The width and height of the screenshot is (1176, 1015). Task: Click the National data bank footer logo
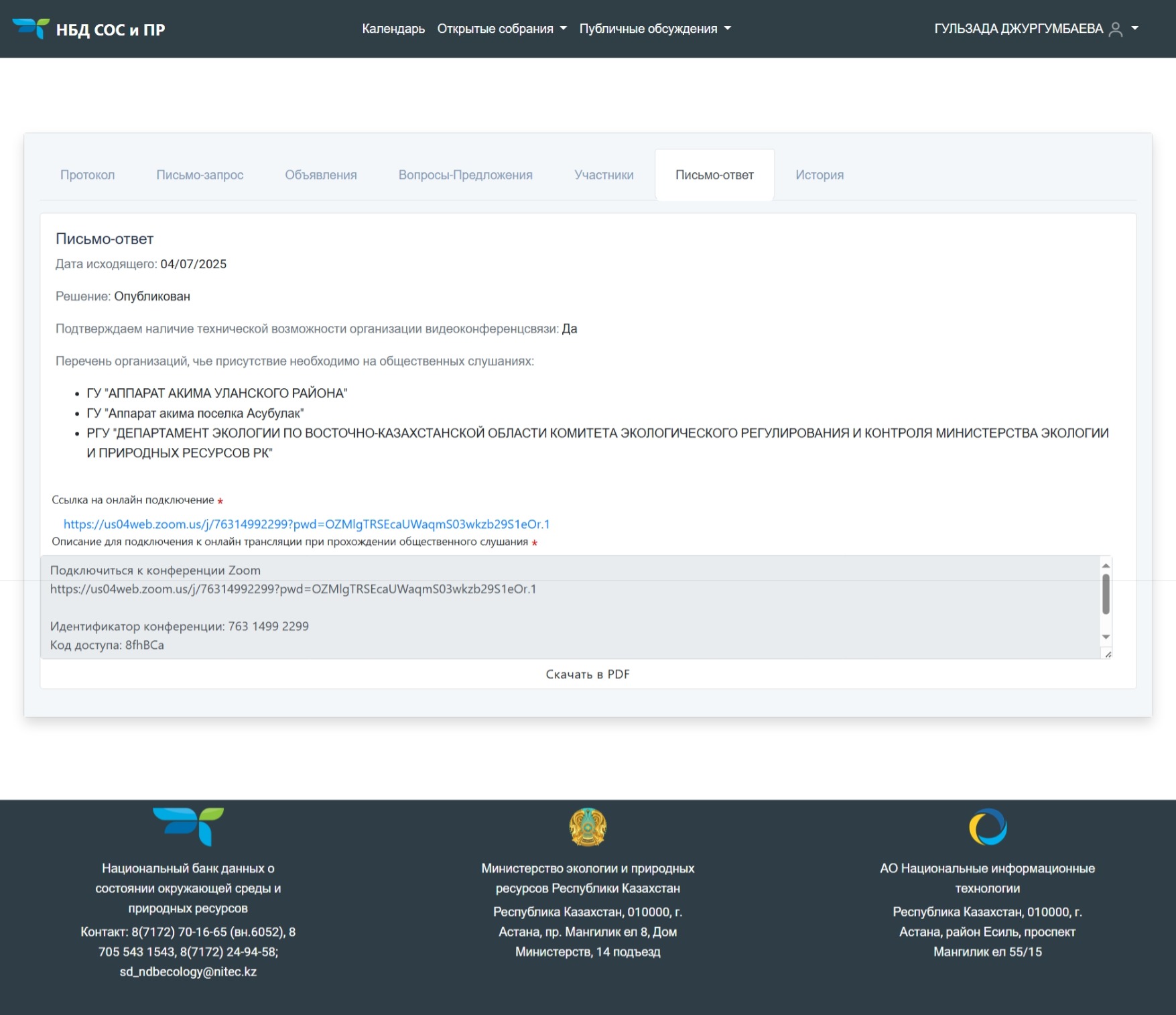click(188, 826)
